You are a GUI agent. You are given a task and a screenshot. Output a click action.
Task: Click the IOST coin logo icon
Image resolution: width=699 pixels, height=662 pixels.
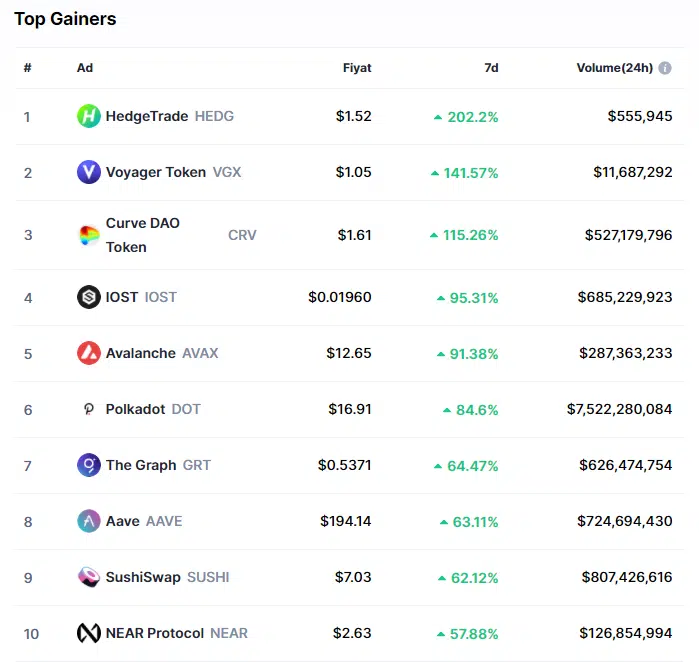pos(89,297)
